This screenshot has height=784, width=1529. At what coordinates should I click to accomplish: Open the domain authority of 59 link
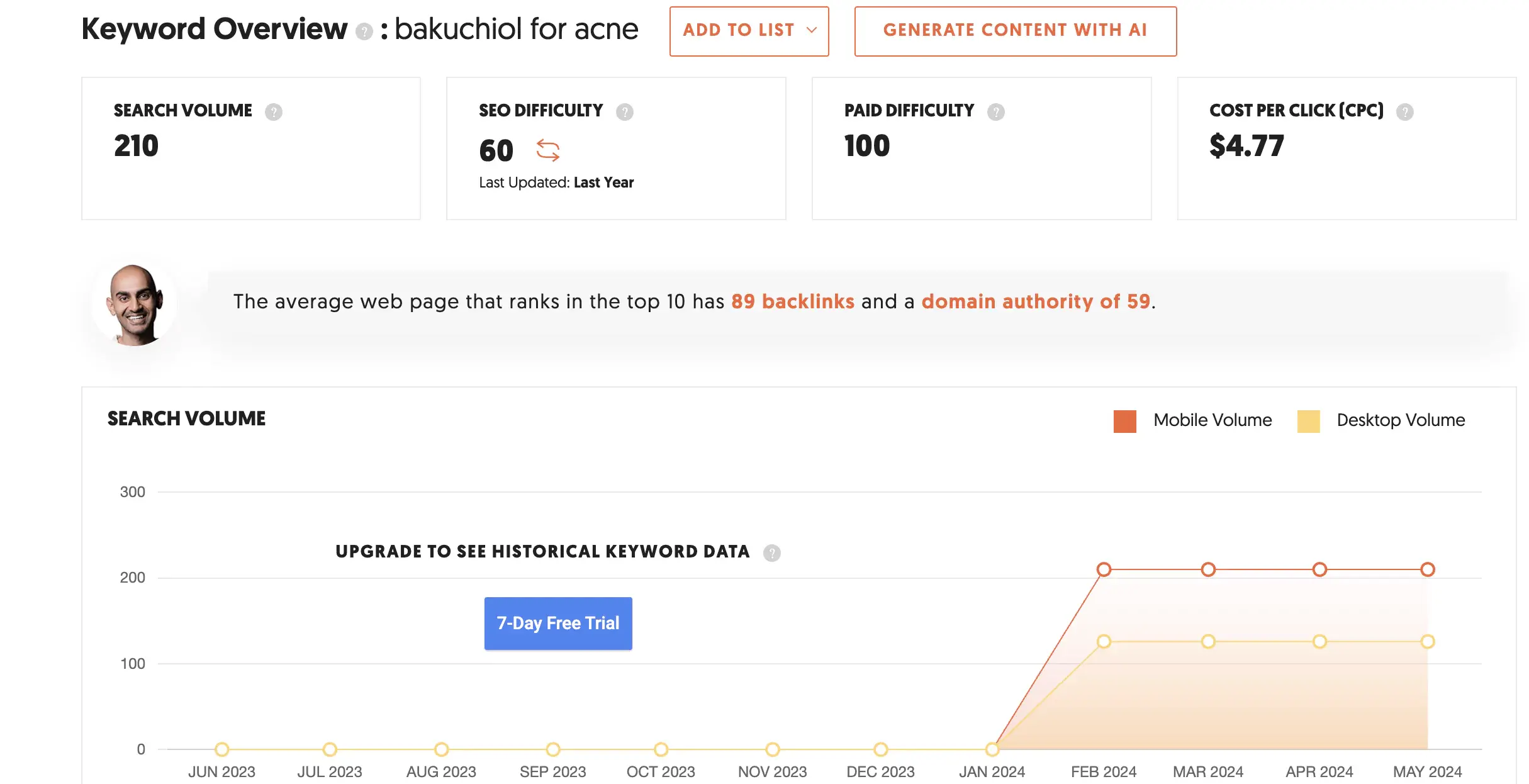(1036, 301)
